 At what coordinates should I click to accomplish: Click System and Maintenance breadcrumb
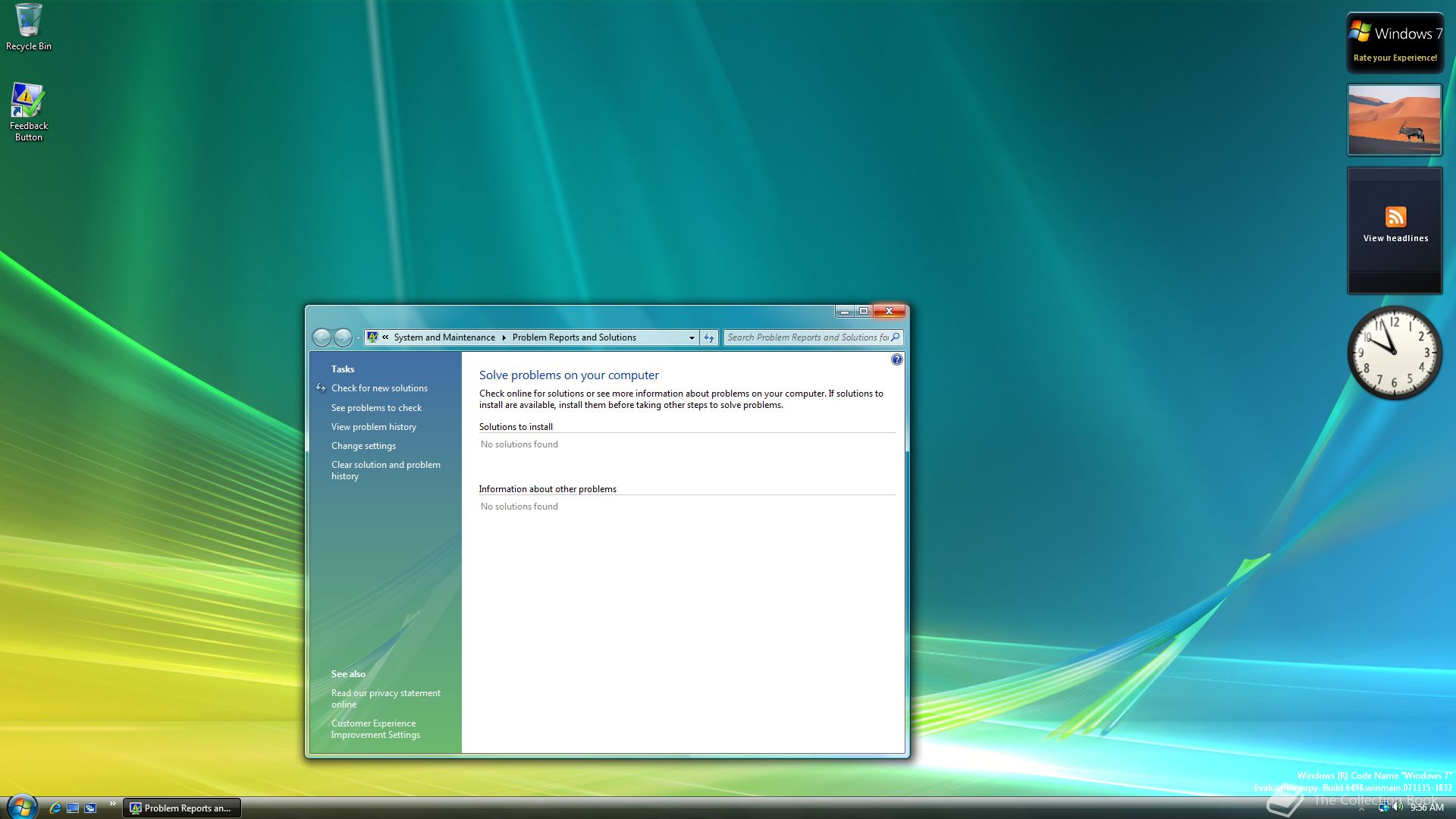(x=444, y=337)
